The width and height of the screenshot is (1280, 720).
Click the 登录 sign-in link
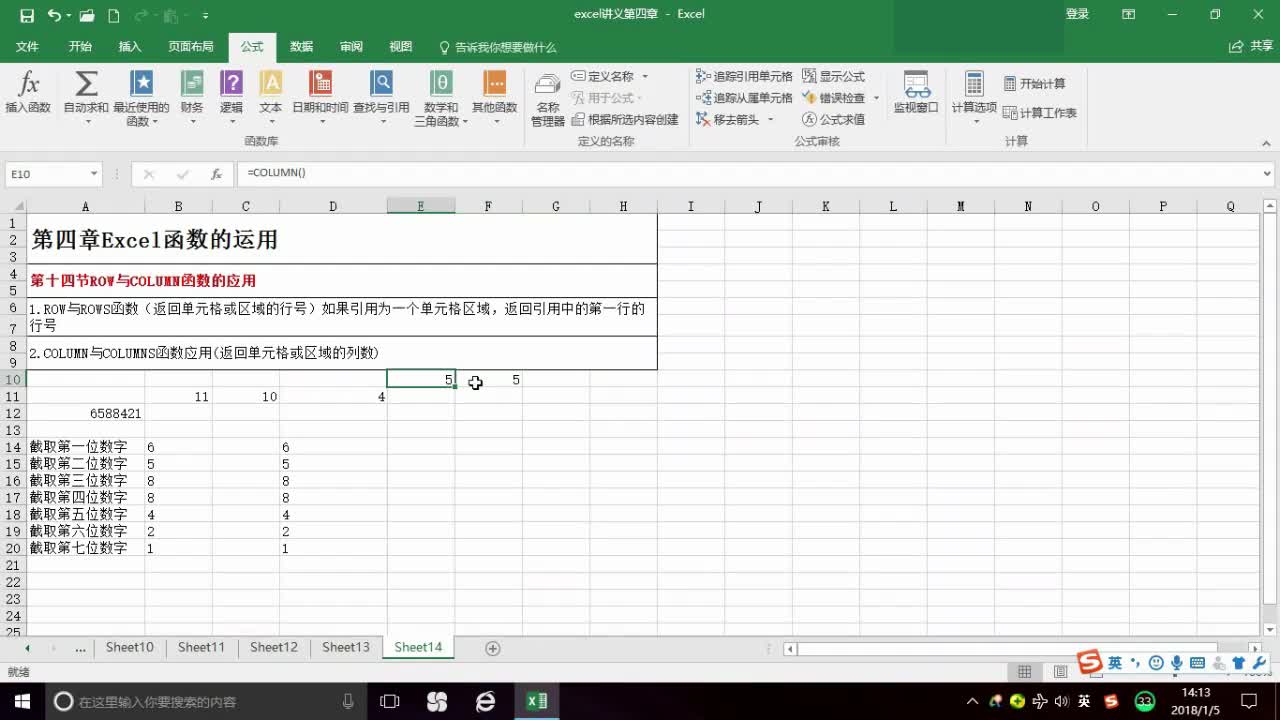pyautogui.click(x=1077, y=14)
